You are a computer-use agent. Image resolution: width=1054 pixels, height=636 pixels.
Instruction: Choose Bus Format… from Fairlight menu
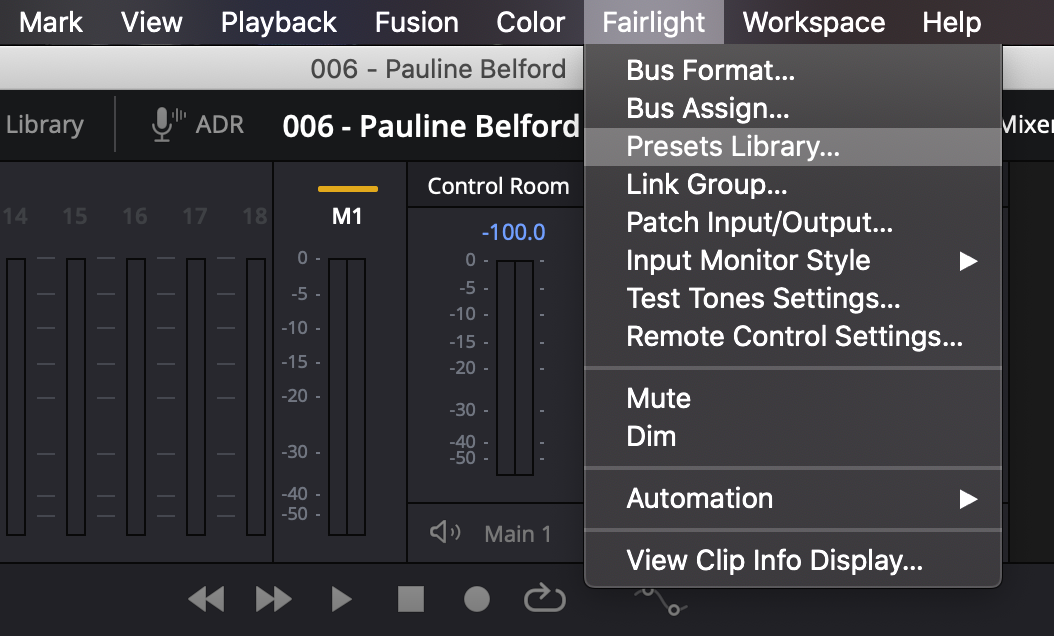(793, 71)
